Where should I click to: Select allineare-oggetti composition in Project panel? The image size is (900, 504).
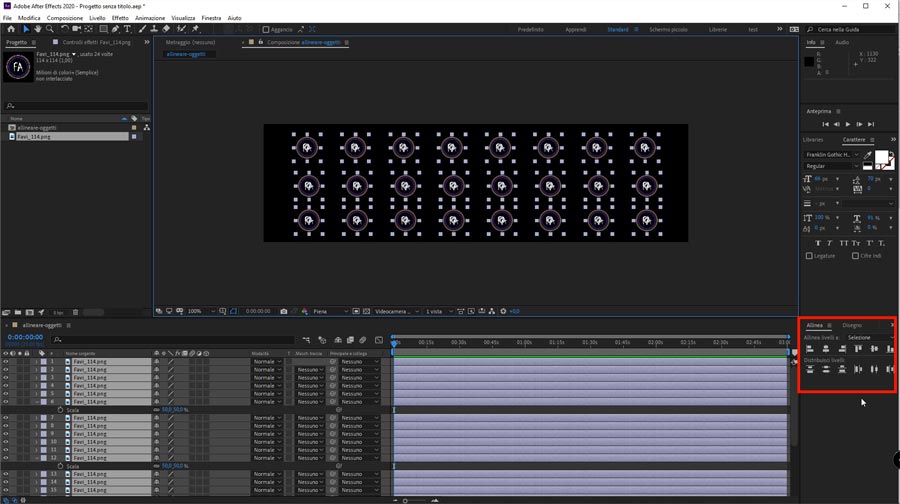[37, 128]
